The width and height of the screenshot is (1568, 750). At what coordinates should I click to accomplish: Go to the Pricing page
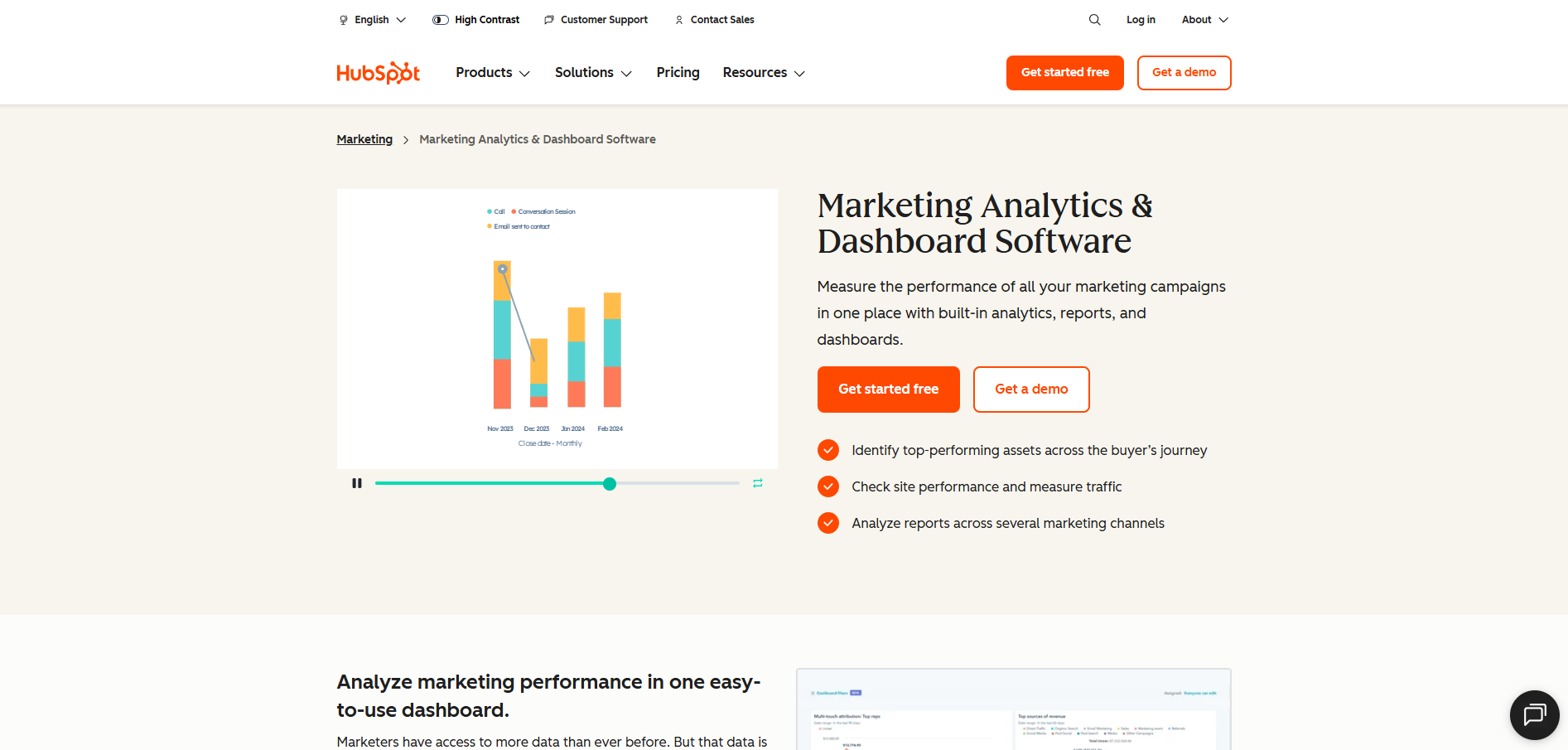point(678,73)
